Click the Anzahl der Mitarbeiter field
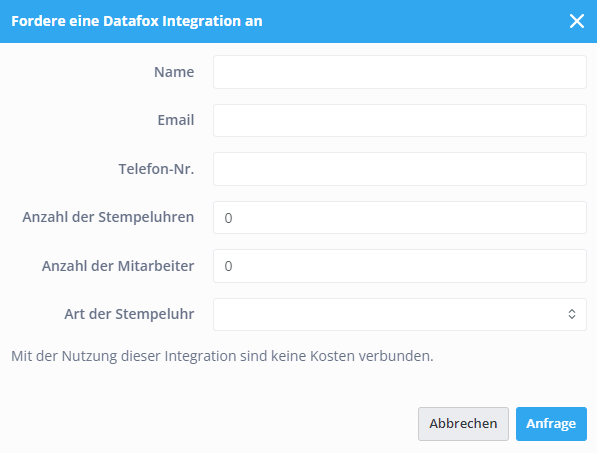The width and height of the screenshot is (597, 453). tap(400, 266)
